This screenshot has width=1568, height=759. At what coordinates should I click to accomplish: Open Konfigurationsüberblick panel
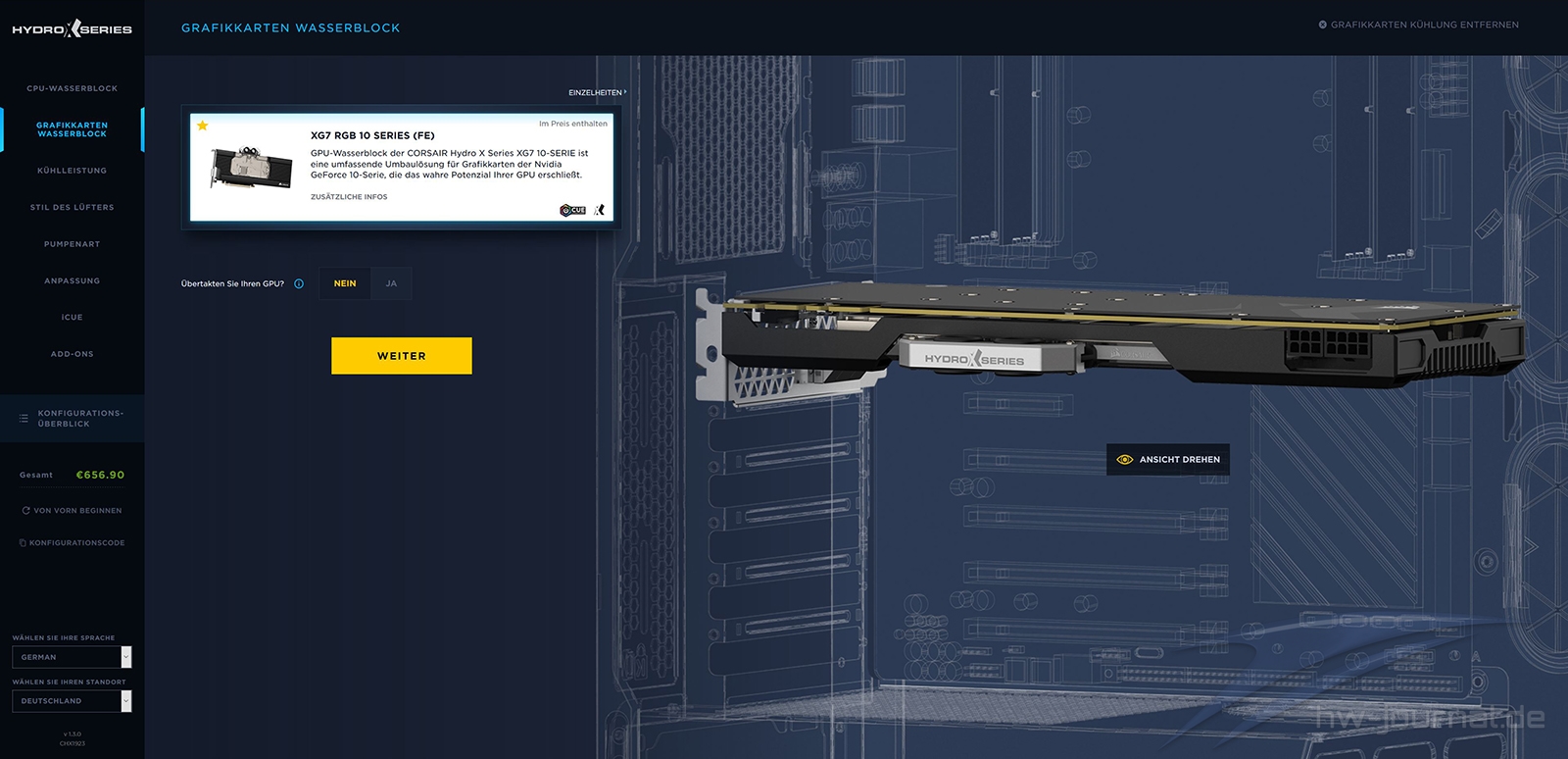[73, 418]
